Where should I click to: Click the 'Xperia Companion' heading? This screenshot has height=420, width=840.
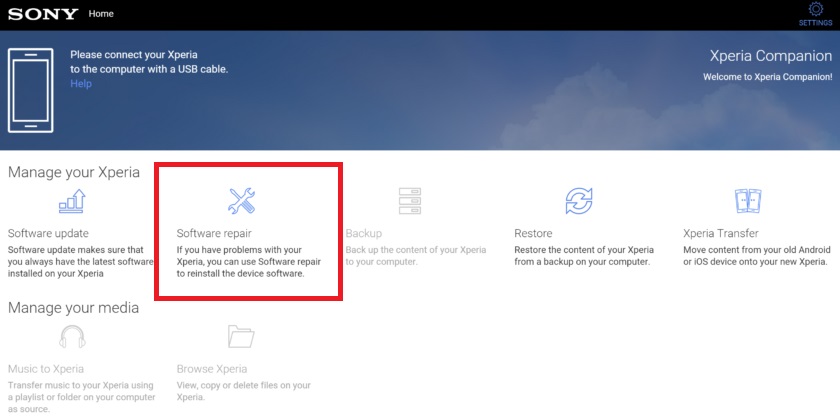coord(771,56)
